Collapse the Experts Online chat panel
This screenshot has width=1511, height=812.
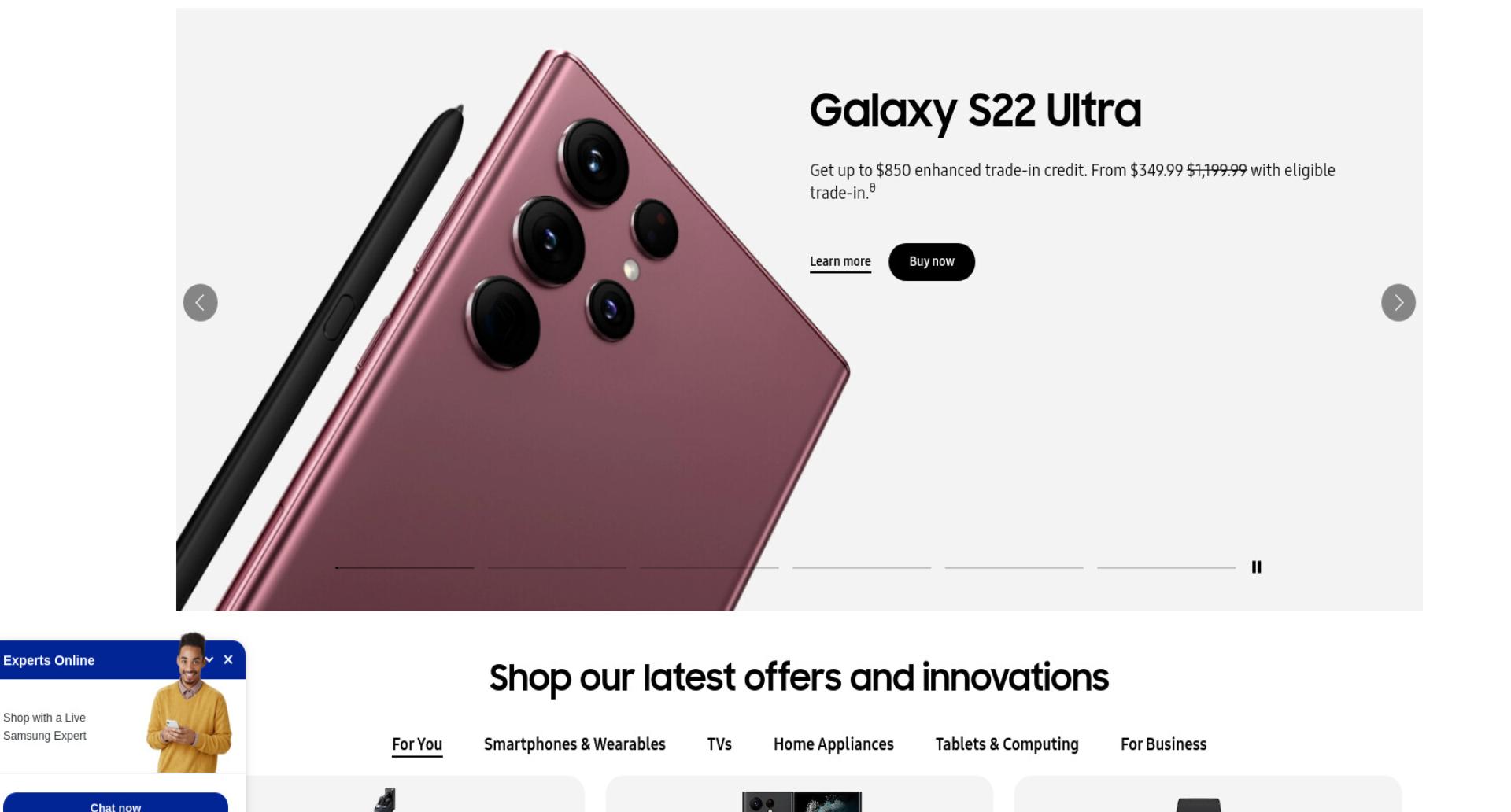(x=209, y=659)
